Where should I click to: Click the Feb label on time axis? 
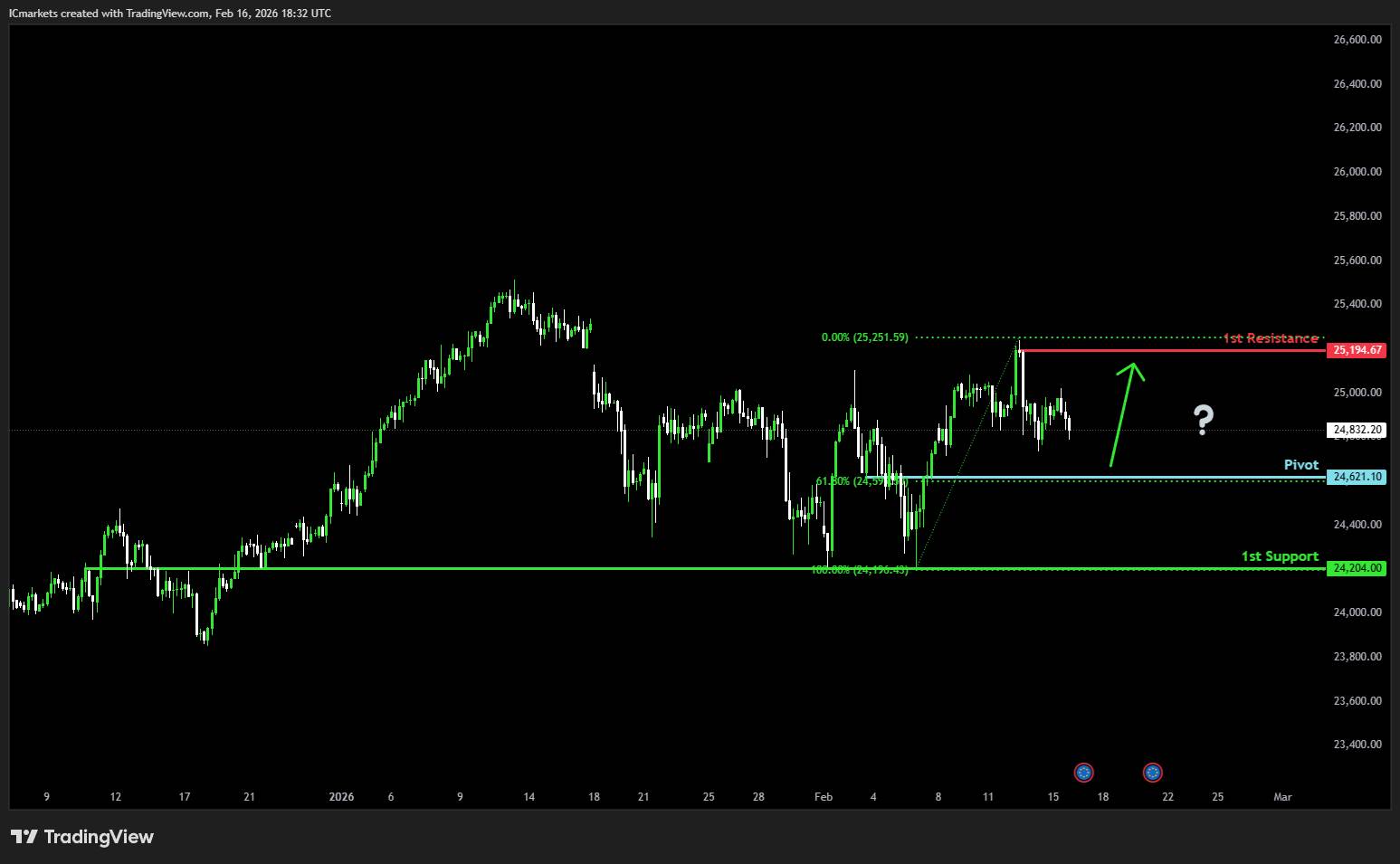coord(823,797)
